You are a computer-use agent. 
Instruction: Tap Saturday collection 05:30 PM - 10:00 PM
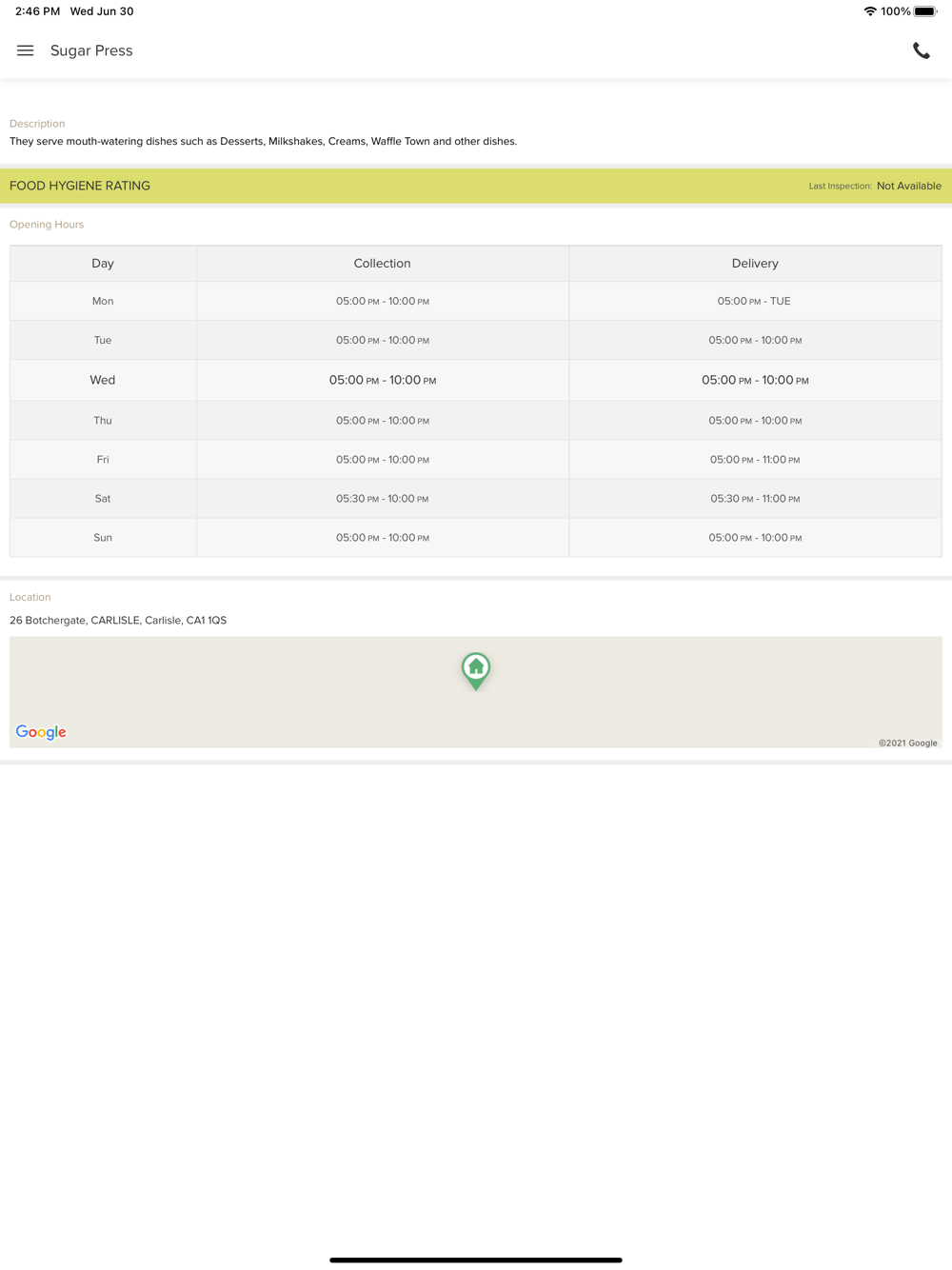tap(383, 498)
